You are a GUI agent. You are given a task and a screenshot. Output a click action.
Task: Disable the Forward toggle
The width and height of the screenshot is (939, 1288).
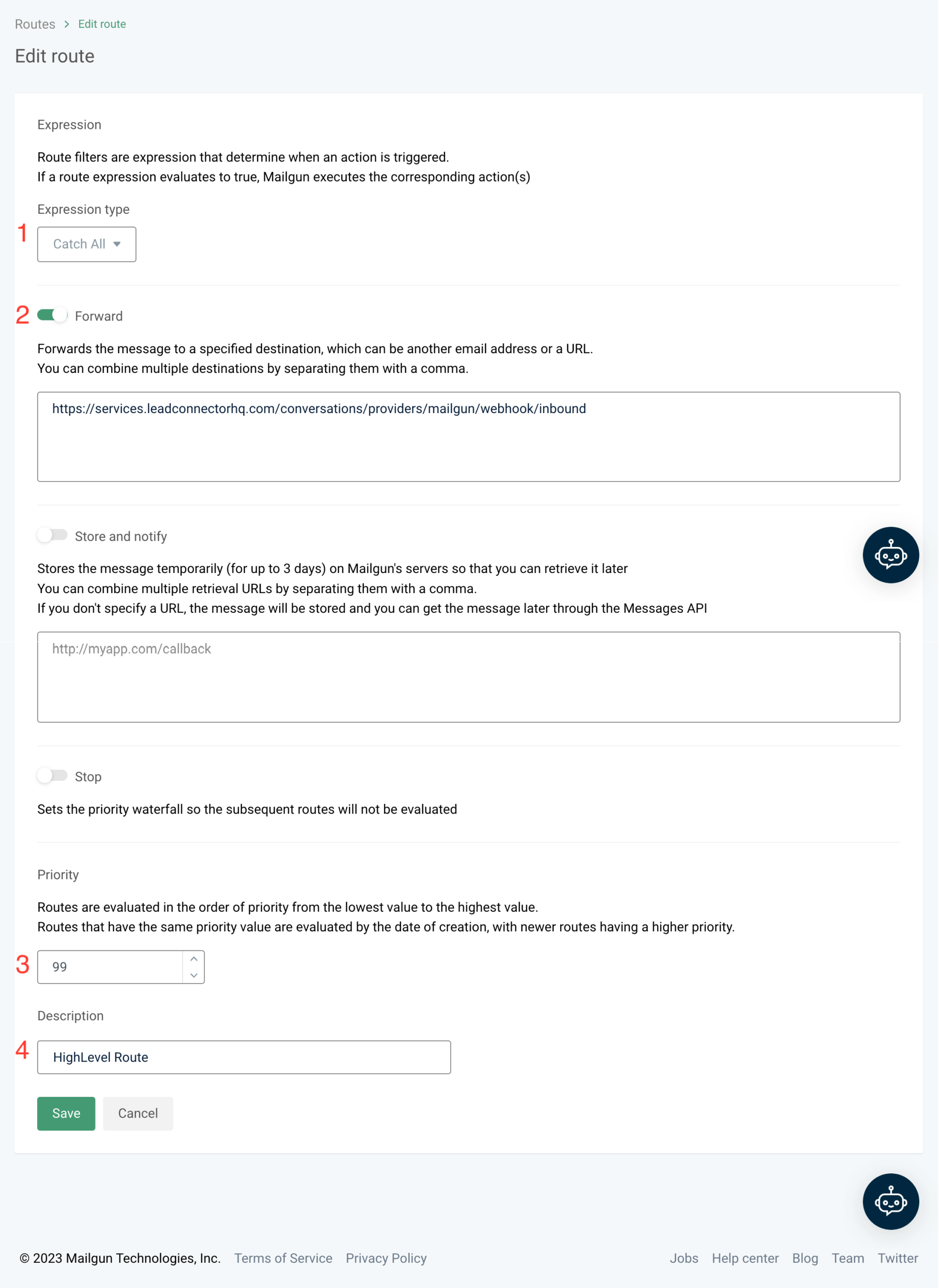[x=52, y=315]
